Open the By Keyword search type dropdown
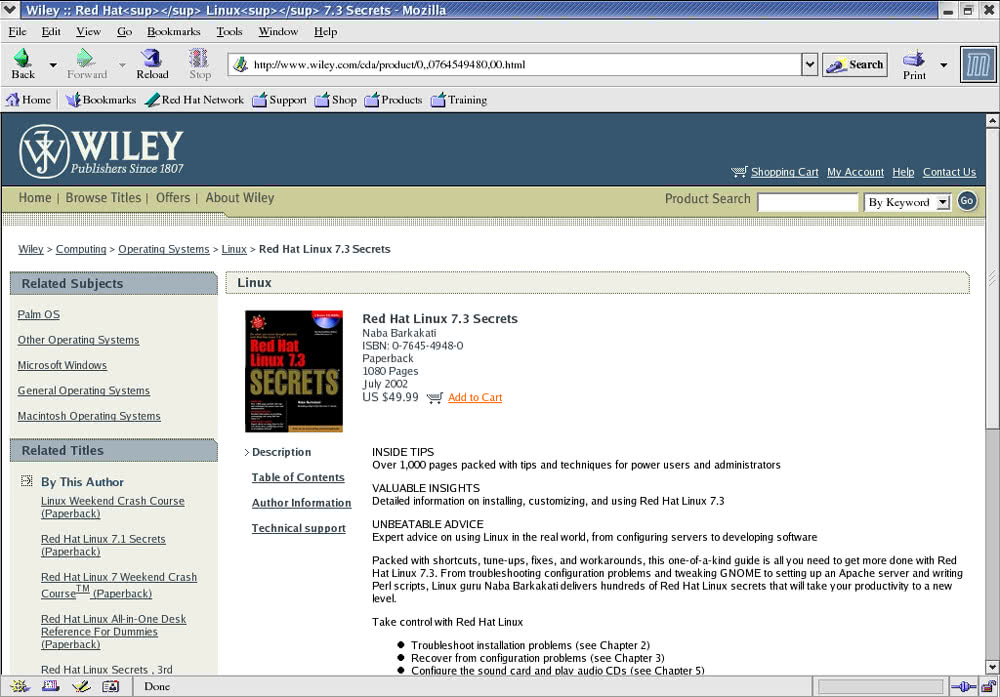 coord(908,202)
